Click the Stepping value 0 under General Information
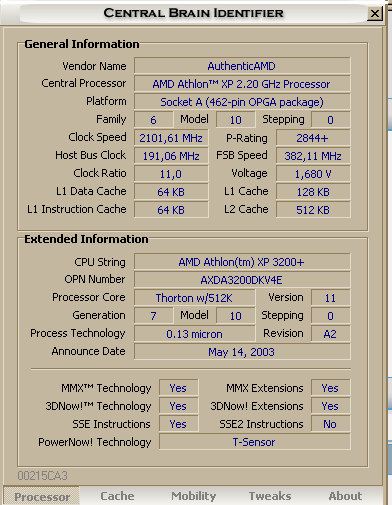This screenshot has width=392, height=505. (x=331, y=120)
